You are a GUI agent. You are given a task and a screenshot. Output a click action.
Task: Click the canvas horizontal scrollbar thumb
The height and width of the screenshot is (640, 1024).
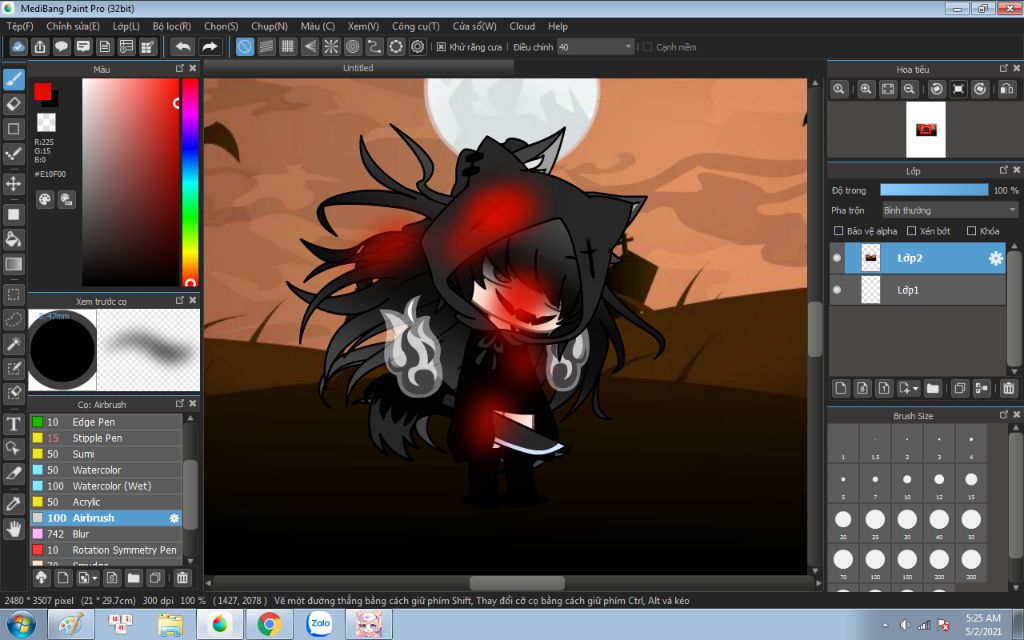tap(517, 583)
